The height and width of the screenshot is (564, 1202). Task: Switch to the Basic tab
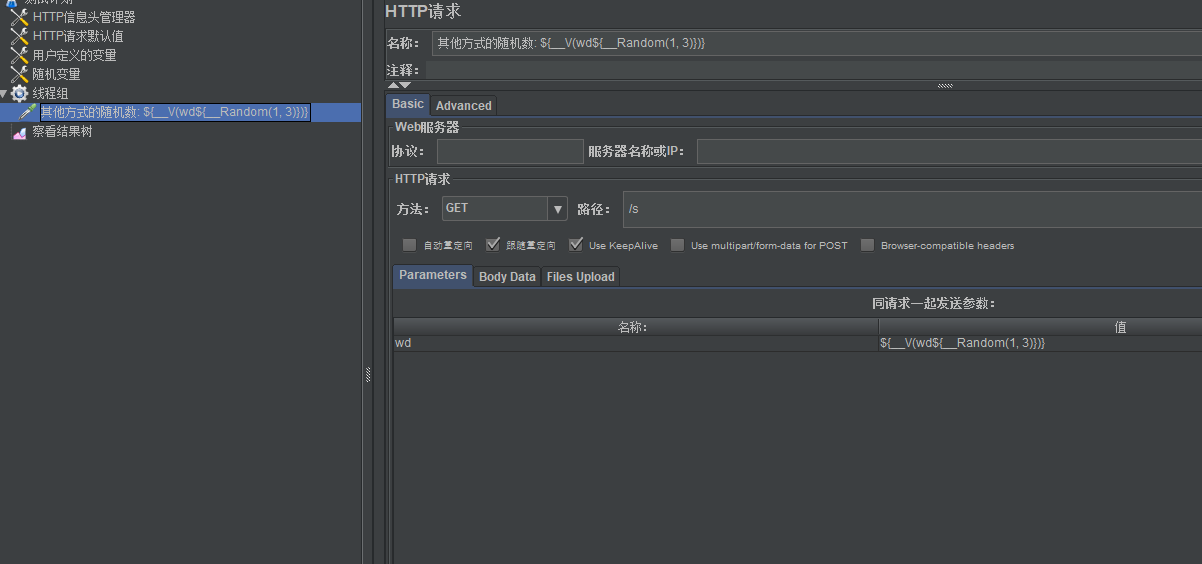[x=408, y=104]
